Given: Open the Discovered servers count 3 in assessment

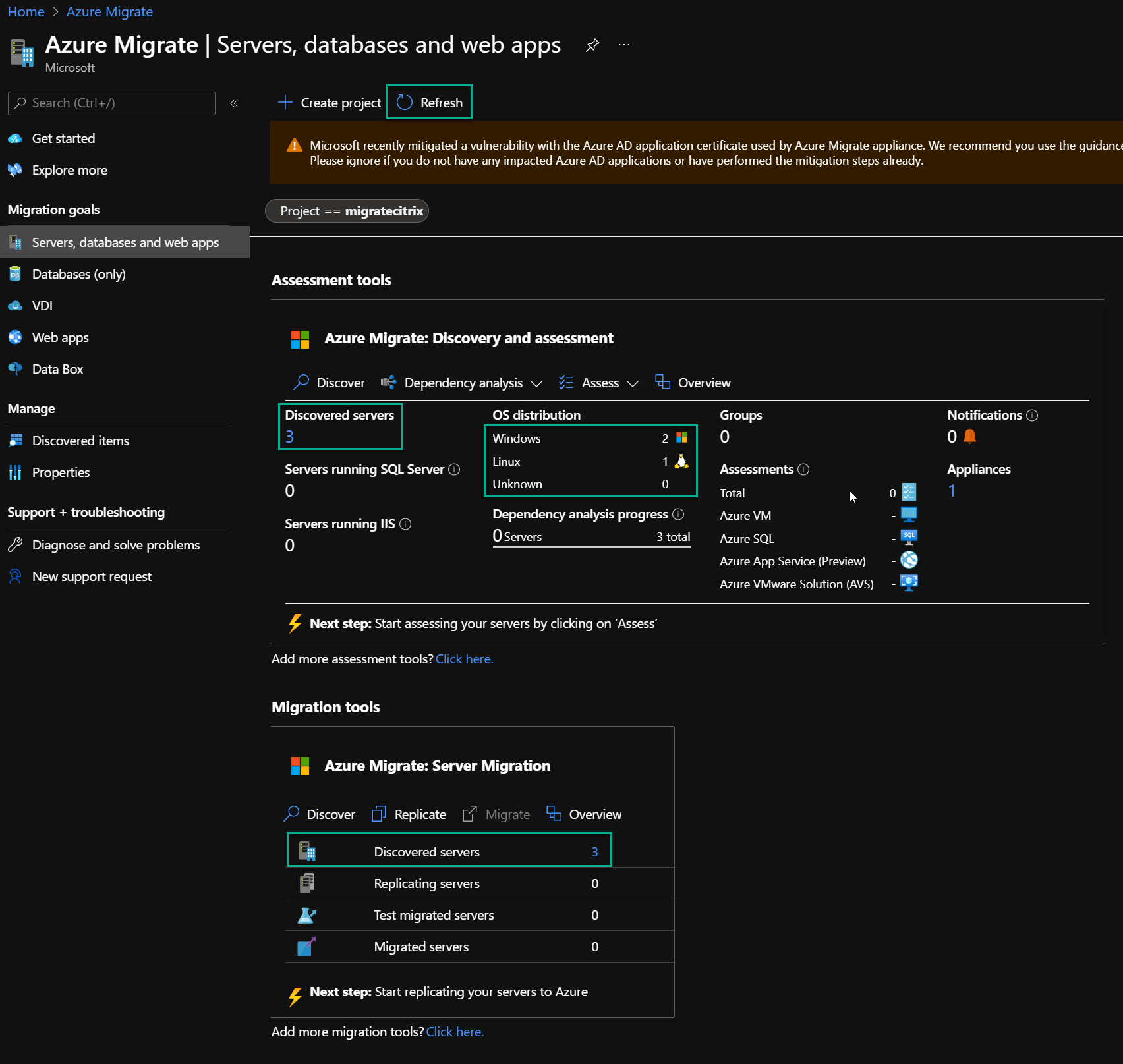Looking at the screenshot, I should pyautogui.click(x=289, y=436).
